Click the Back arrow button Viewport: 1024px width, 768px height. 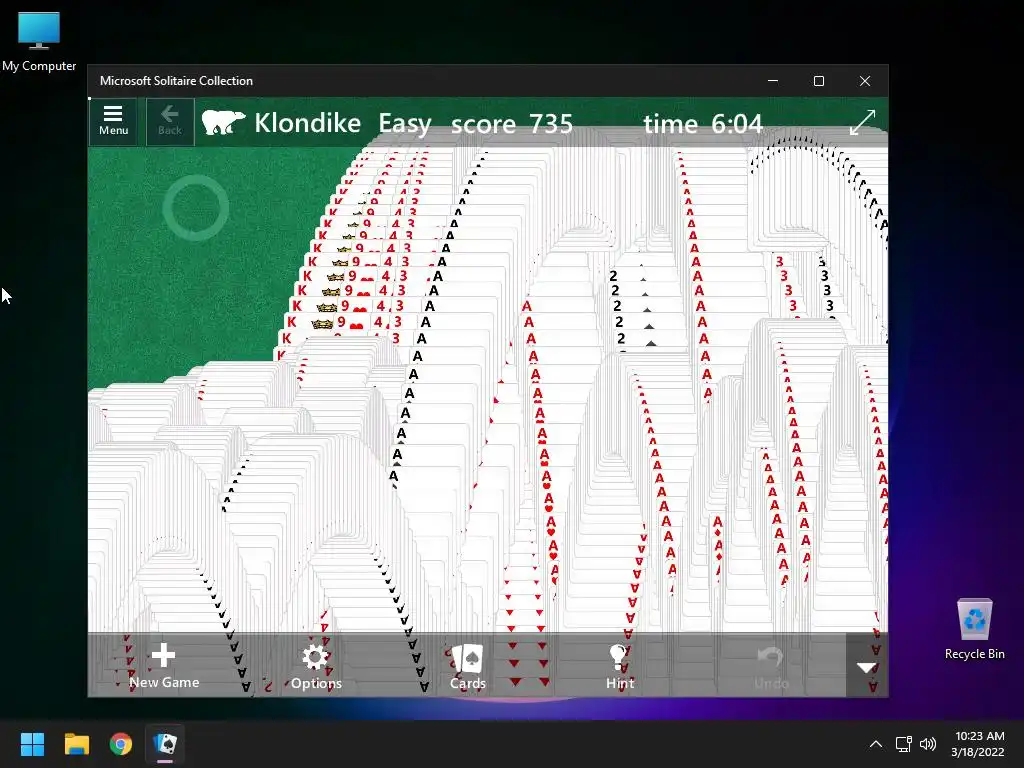click(170, 121)
